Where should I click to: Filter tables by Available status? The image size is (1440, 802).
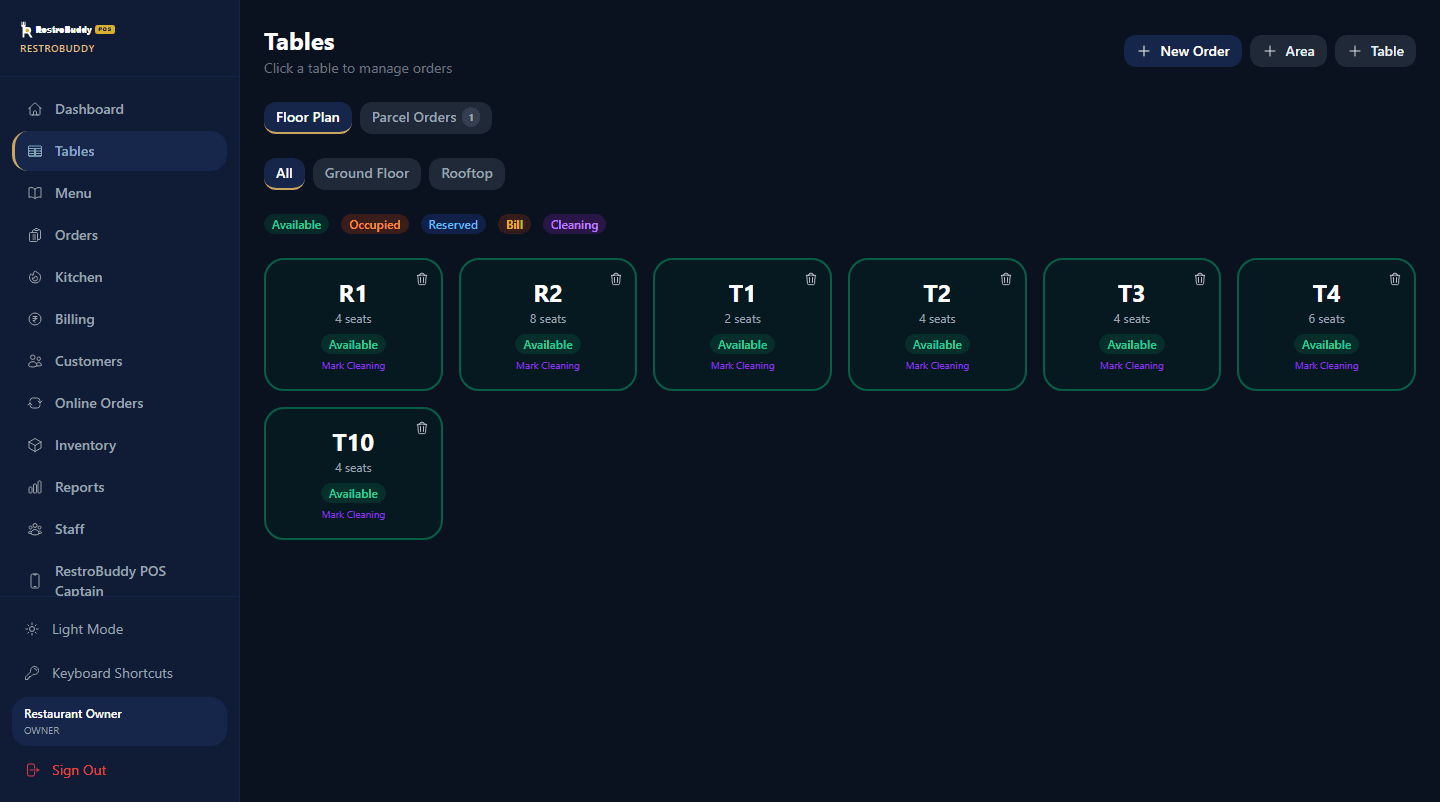coord(297,225)
